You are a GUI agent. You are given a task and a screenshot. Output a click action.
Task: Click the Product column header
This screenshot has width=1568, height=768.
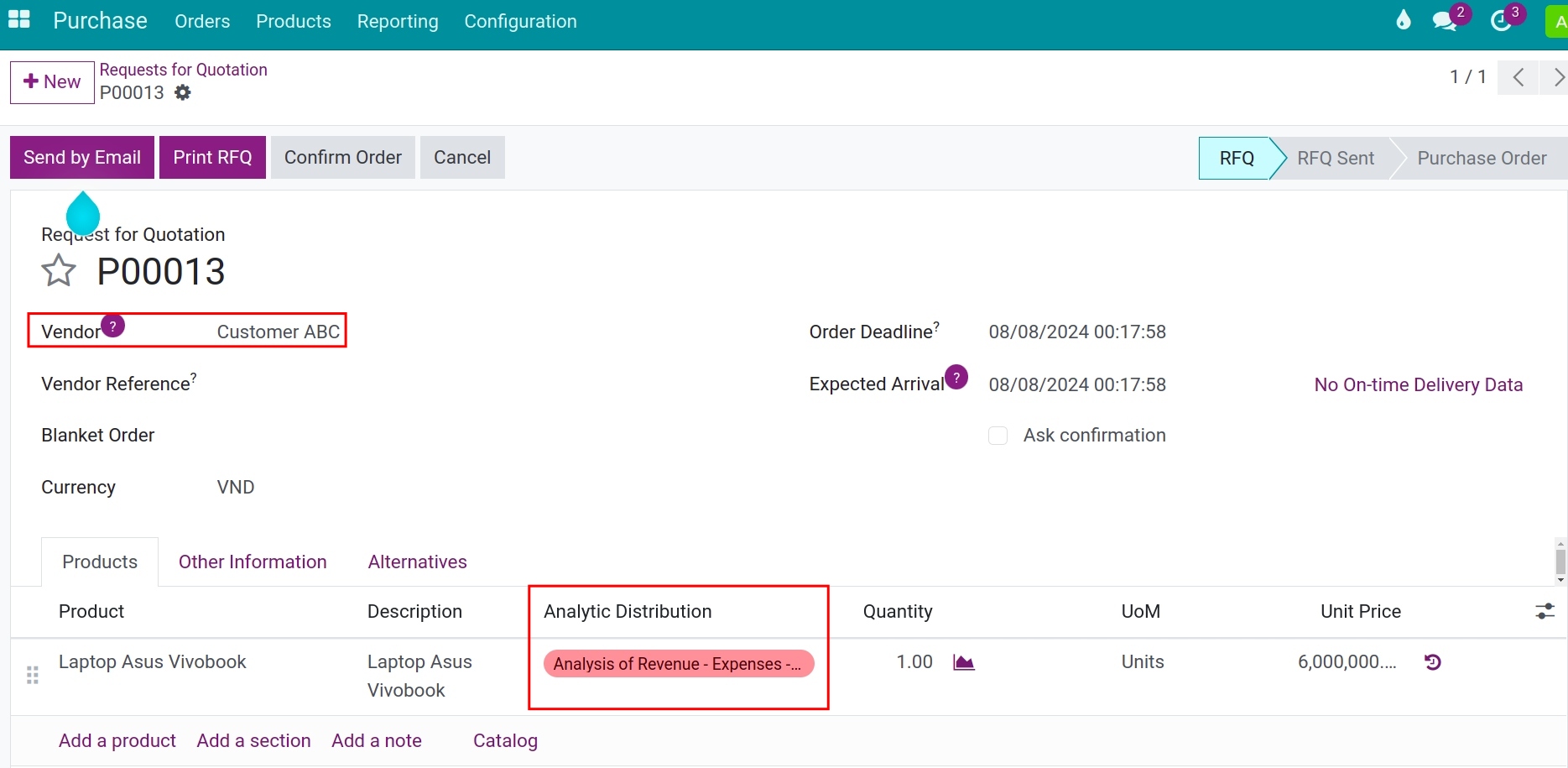point(91,611)
